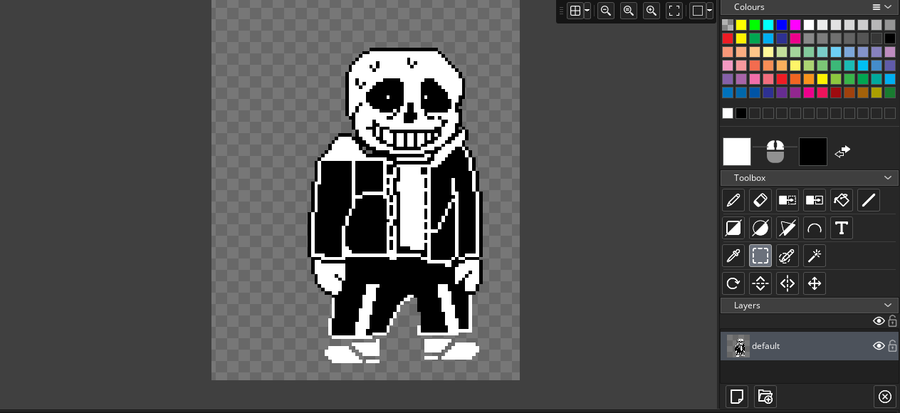Select the second colour replacer tool icon
900x413 pixels.
814,200
